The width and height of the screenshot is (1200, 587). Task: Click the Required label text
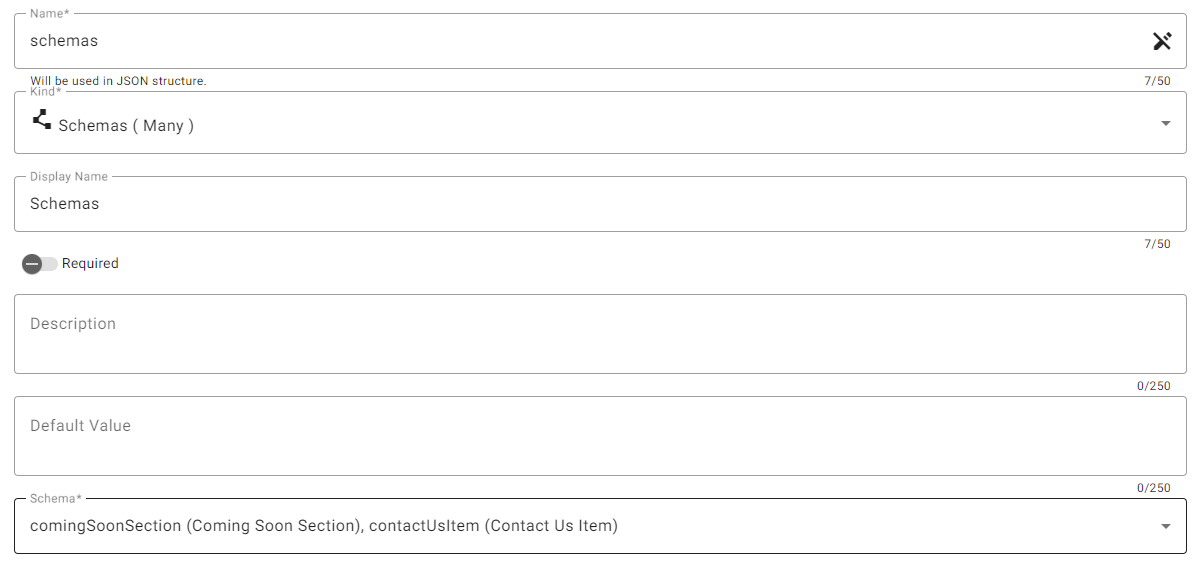[x=90, y=264]
